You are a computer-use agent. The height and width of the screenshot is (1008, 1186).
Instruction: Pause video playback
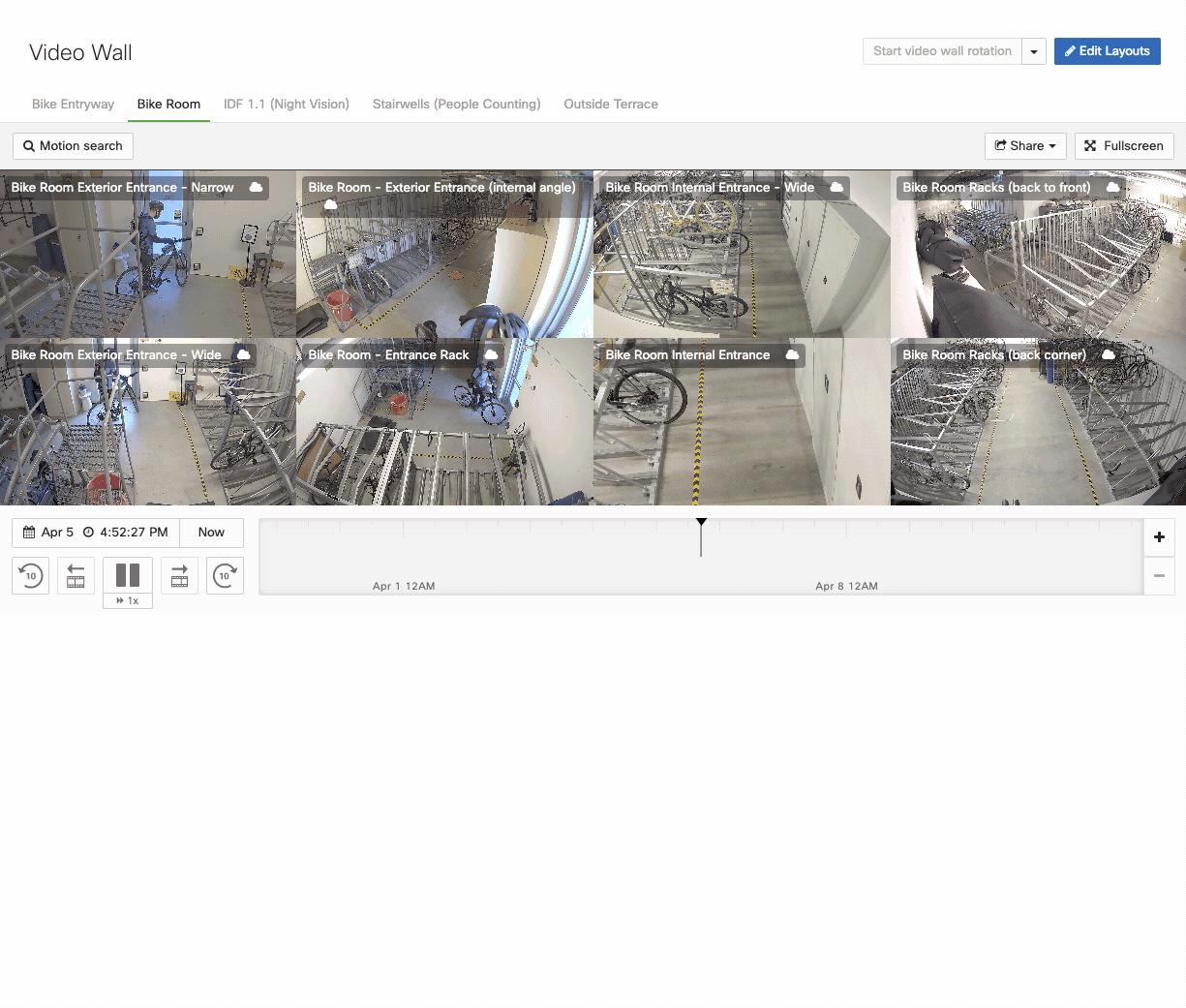click(127, 575)
